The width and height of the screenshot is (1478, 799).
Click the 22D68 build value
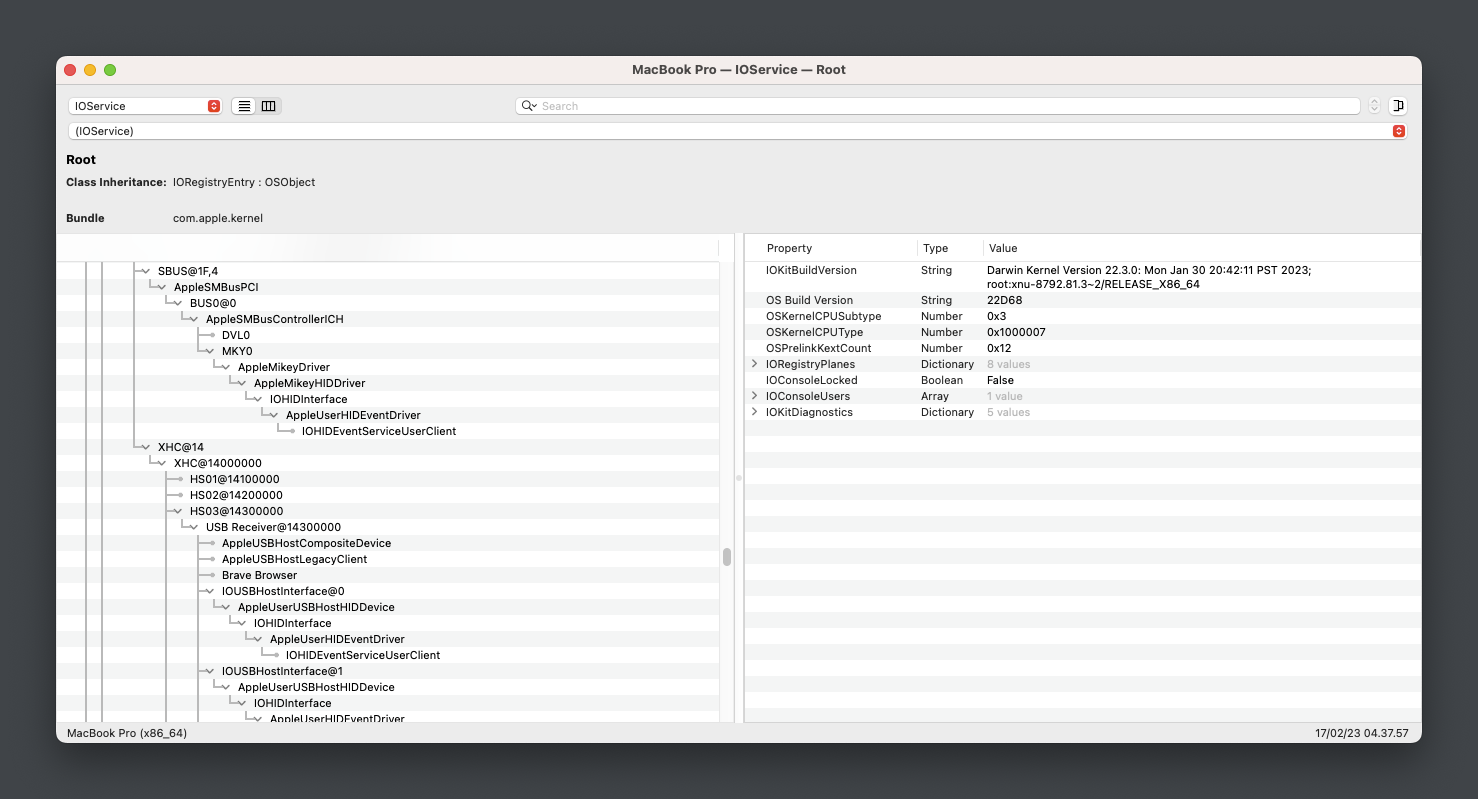pyautogui.click(x=1003, y=300)
